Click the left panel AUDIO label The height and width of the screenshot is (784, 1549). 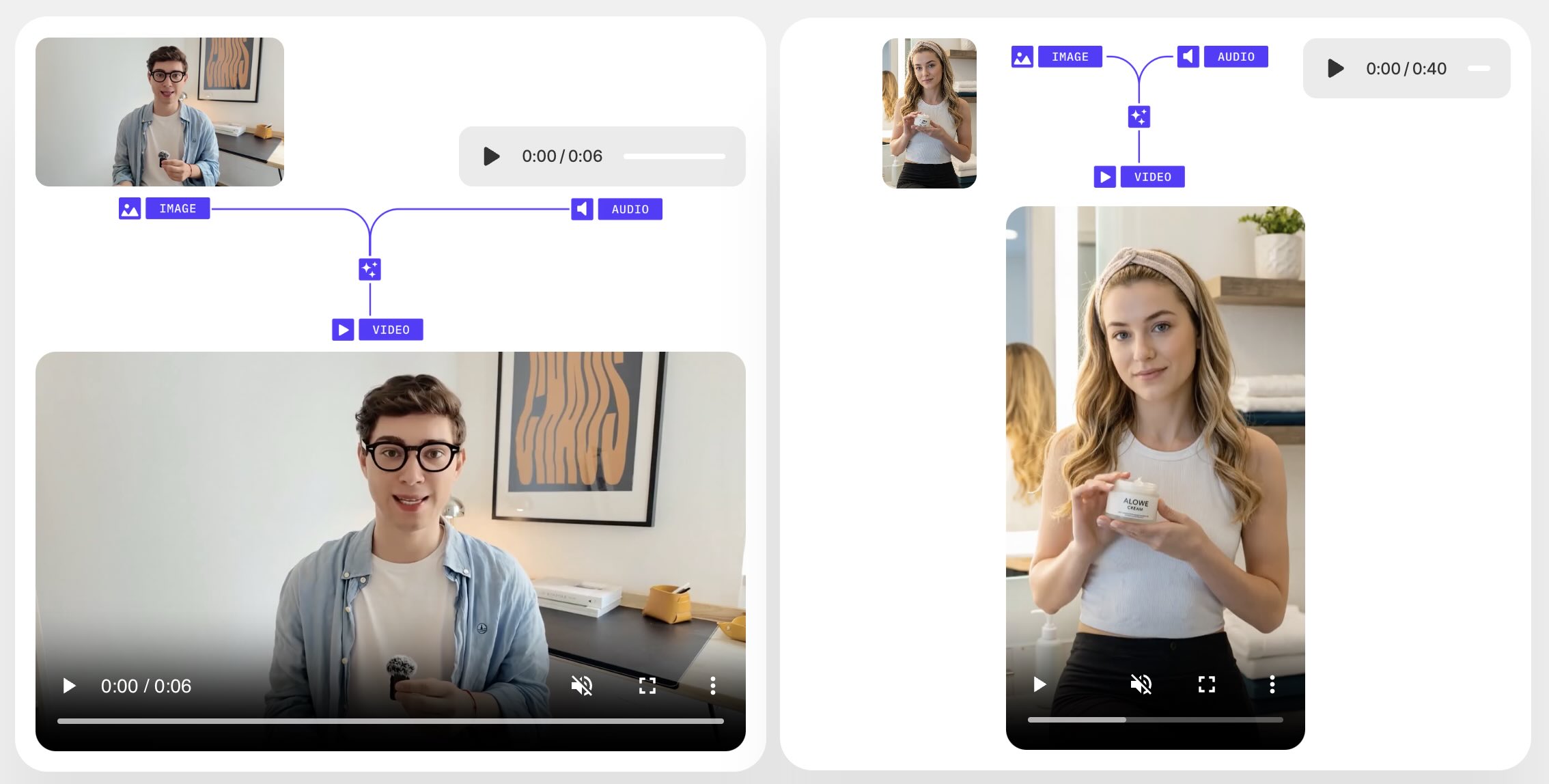(x=630, y=210)
